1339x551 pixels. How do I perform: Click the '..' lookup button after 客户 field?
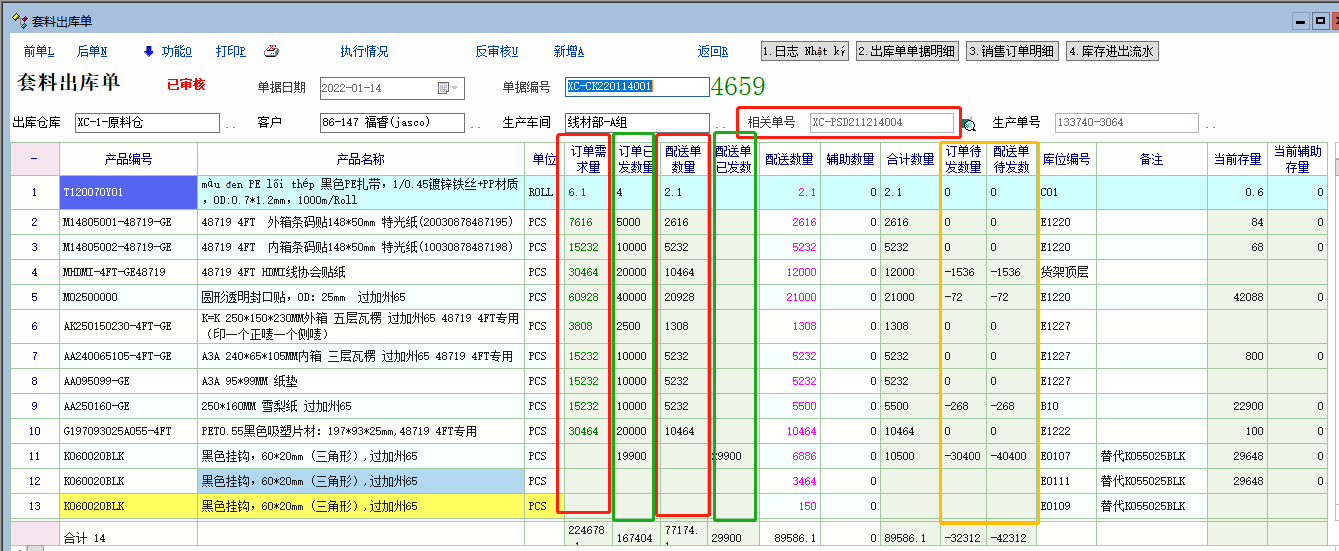point(476,125)
